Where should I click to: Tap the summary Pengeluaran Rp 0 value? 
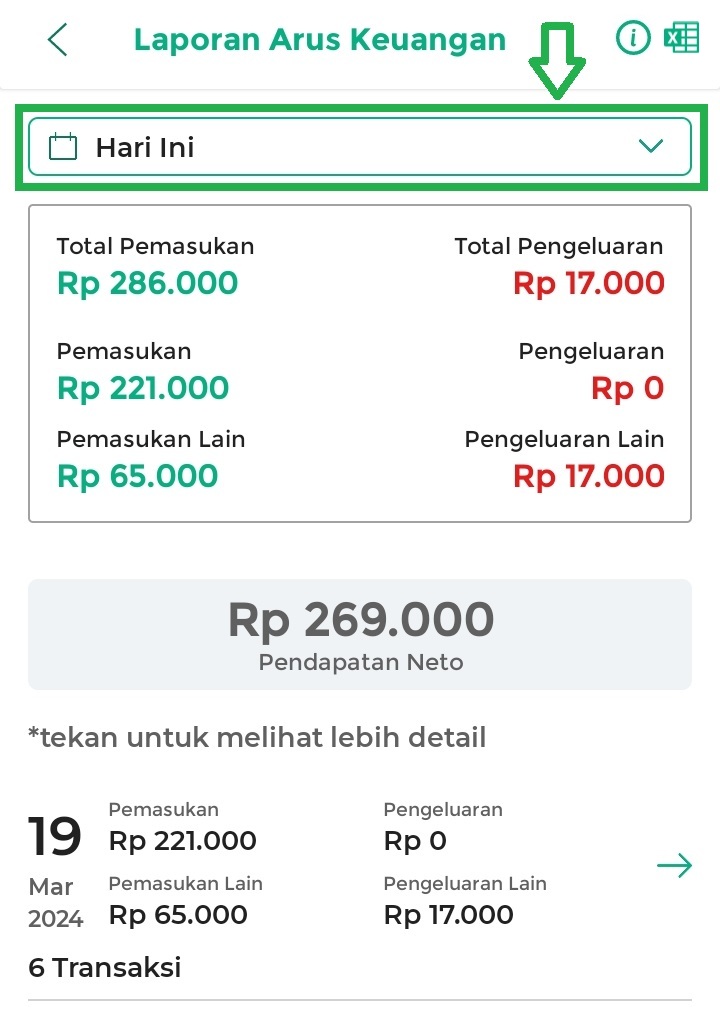(627, 388)
